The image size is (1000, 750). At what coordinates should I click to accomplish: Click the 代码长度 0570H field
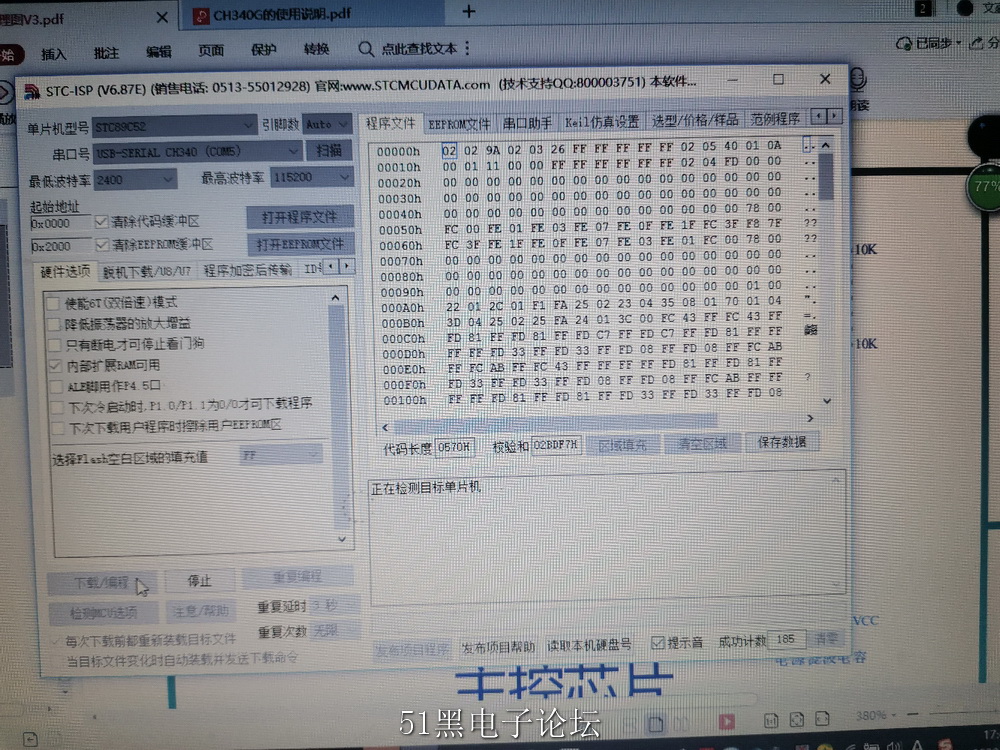(455, 448)
